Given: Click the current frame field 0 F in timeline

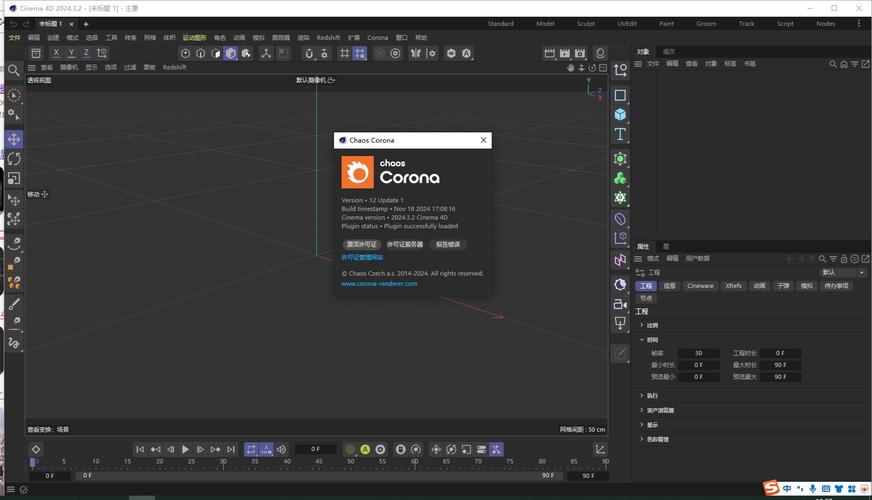Looking at the screenshot, I should point(315,449).
